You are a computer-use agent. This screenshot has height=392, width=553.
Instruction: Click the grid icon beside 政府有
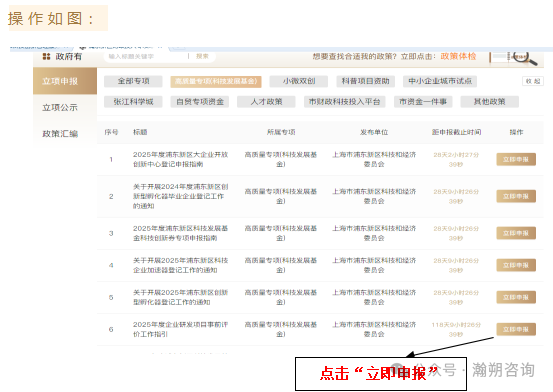point(46,56)
